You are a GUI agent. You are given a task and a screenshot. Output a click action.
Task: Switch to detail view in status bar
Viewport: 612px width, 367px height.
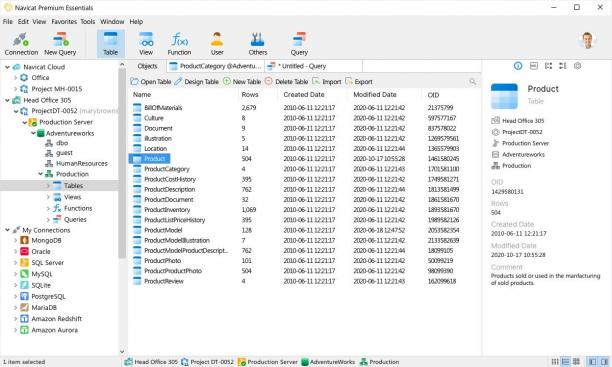tap(565, 362)
